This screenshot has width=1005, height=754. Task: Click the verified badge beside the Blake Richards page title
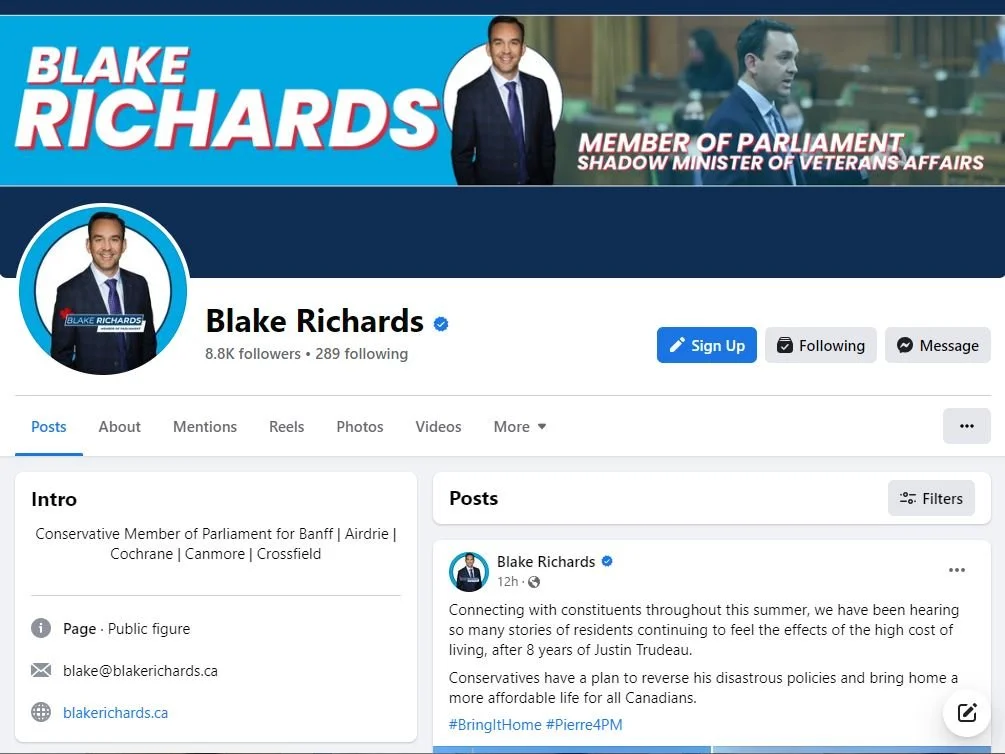(x=440, y=324)
